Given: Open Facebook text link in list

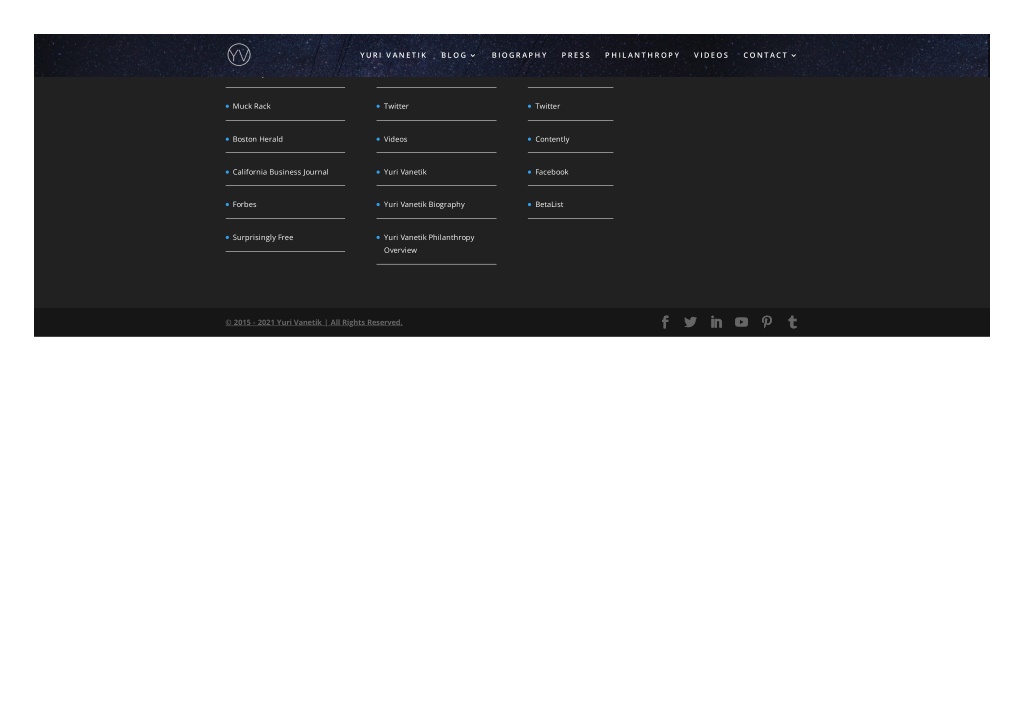Looking at the screenshot, I should [x=551, y=172].
